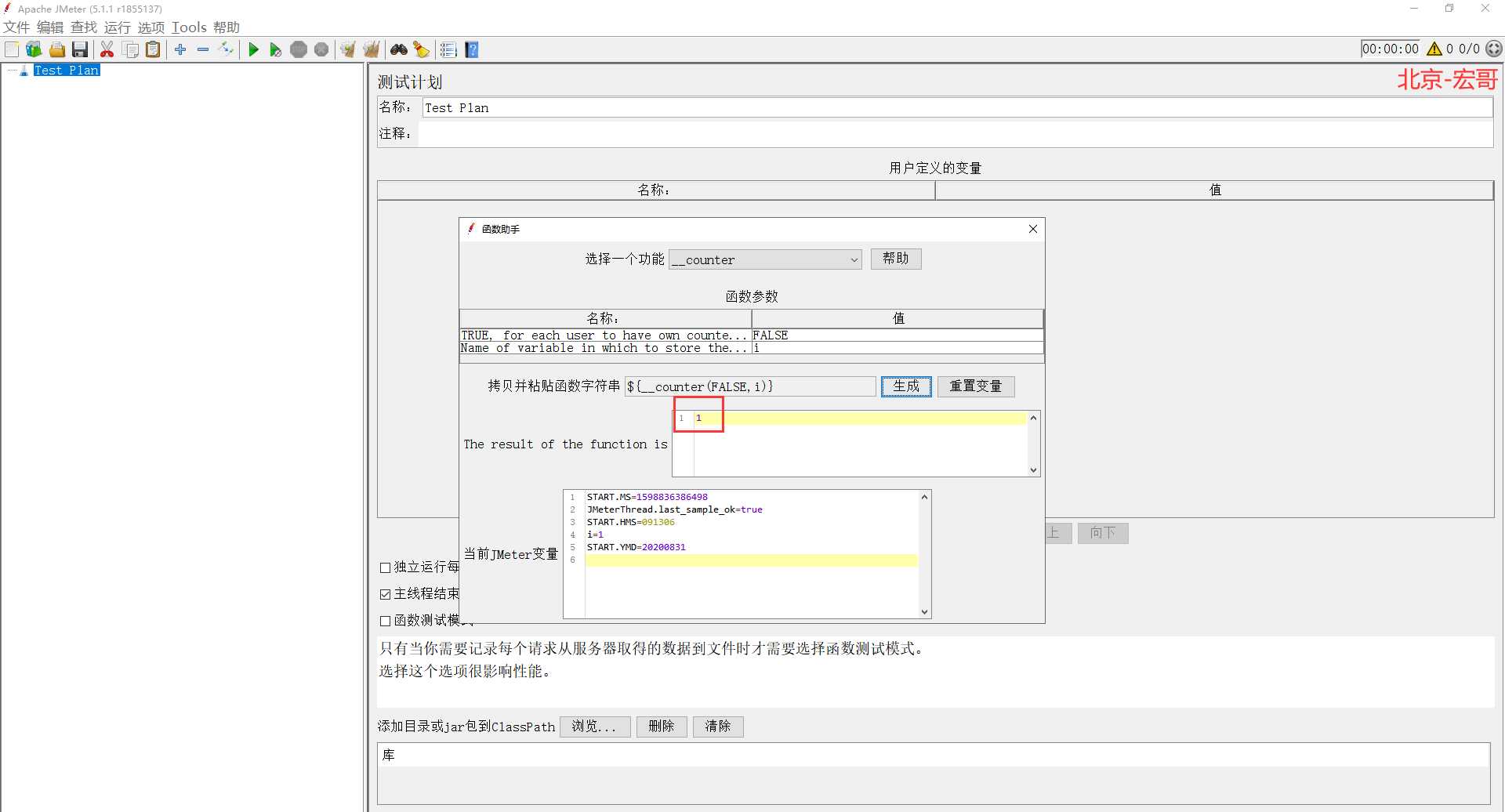Click the binoculars Search icon
The image size is (1505, 812).
tap(399, 49)
